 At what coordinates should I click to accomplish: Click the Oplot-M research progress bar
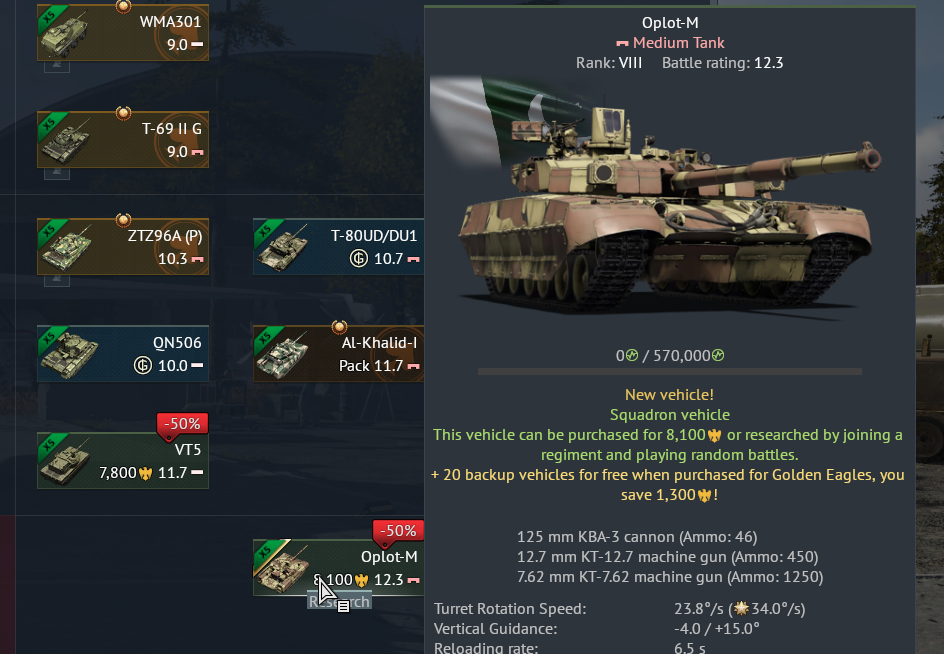click(669, 372)
